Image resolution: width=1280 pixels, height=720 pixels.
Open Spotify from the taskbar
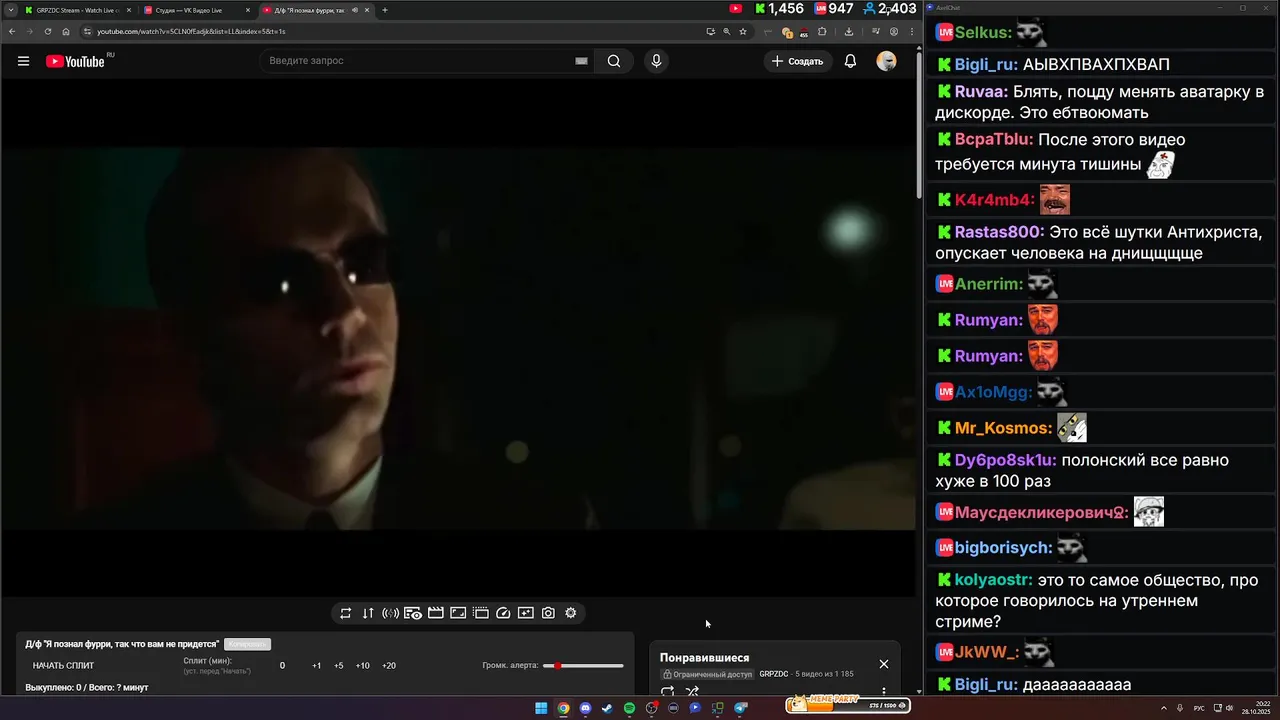pyautogui.click(x=629, y=708)
